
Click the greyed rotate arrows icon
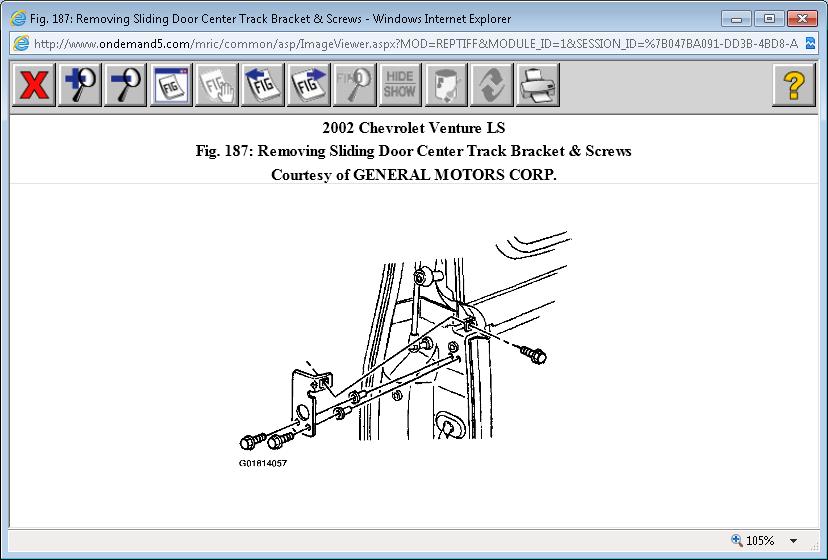point(491,85)
